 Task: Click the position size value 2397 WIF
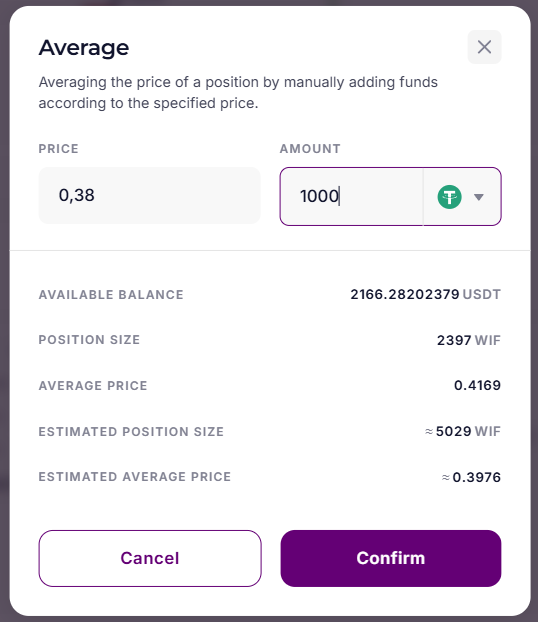pos(469,340)
